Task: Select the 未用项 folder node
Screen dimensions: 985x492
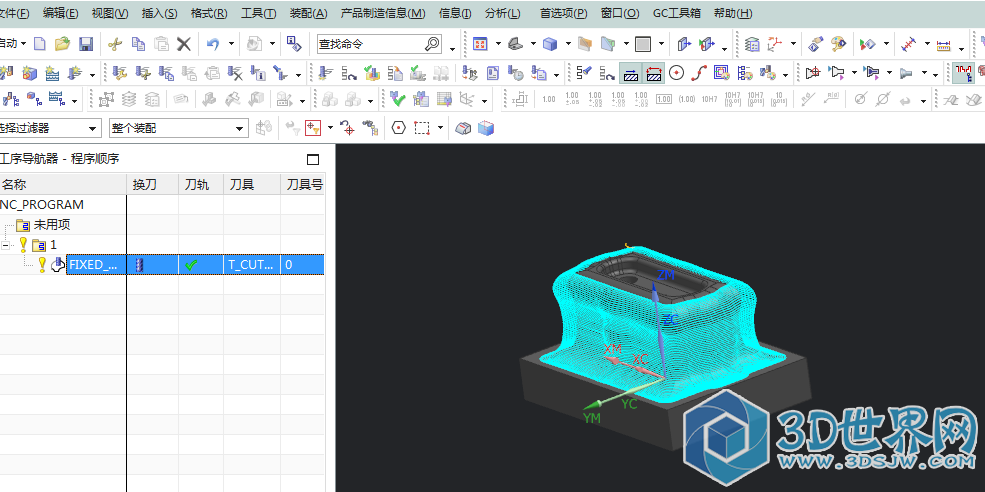Action: [43, 225]
